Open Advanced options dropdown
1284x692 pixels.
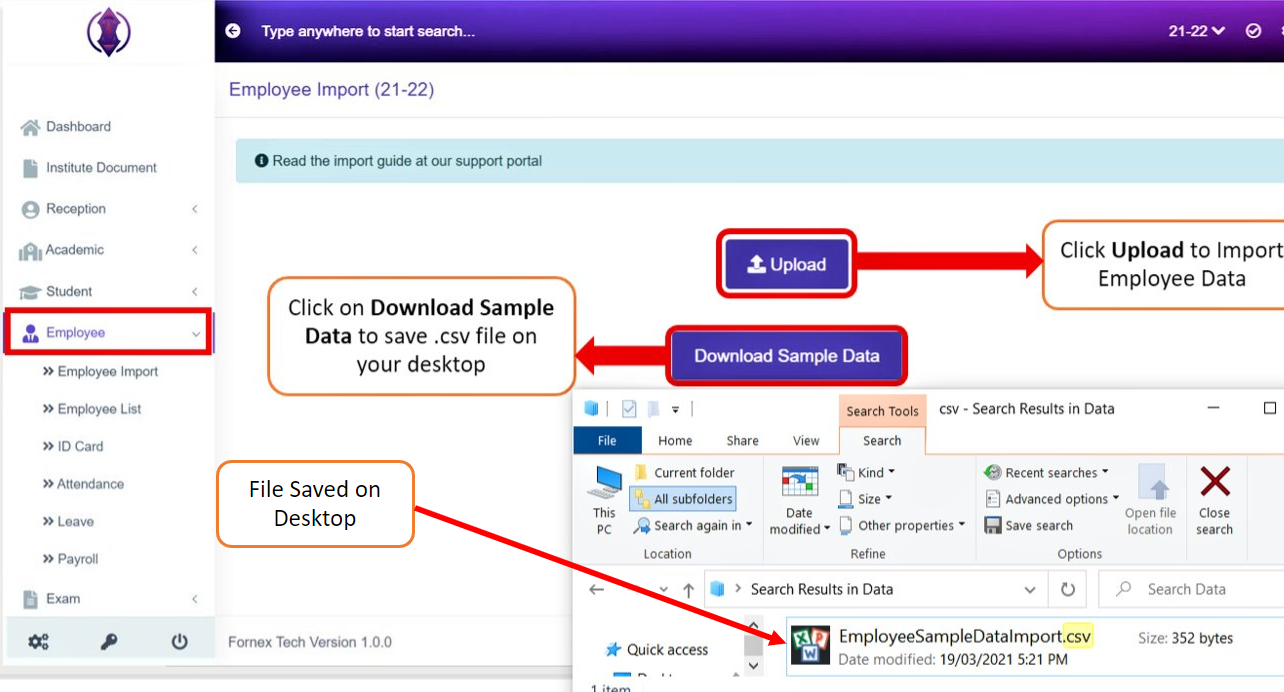1052,499
